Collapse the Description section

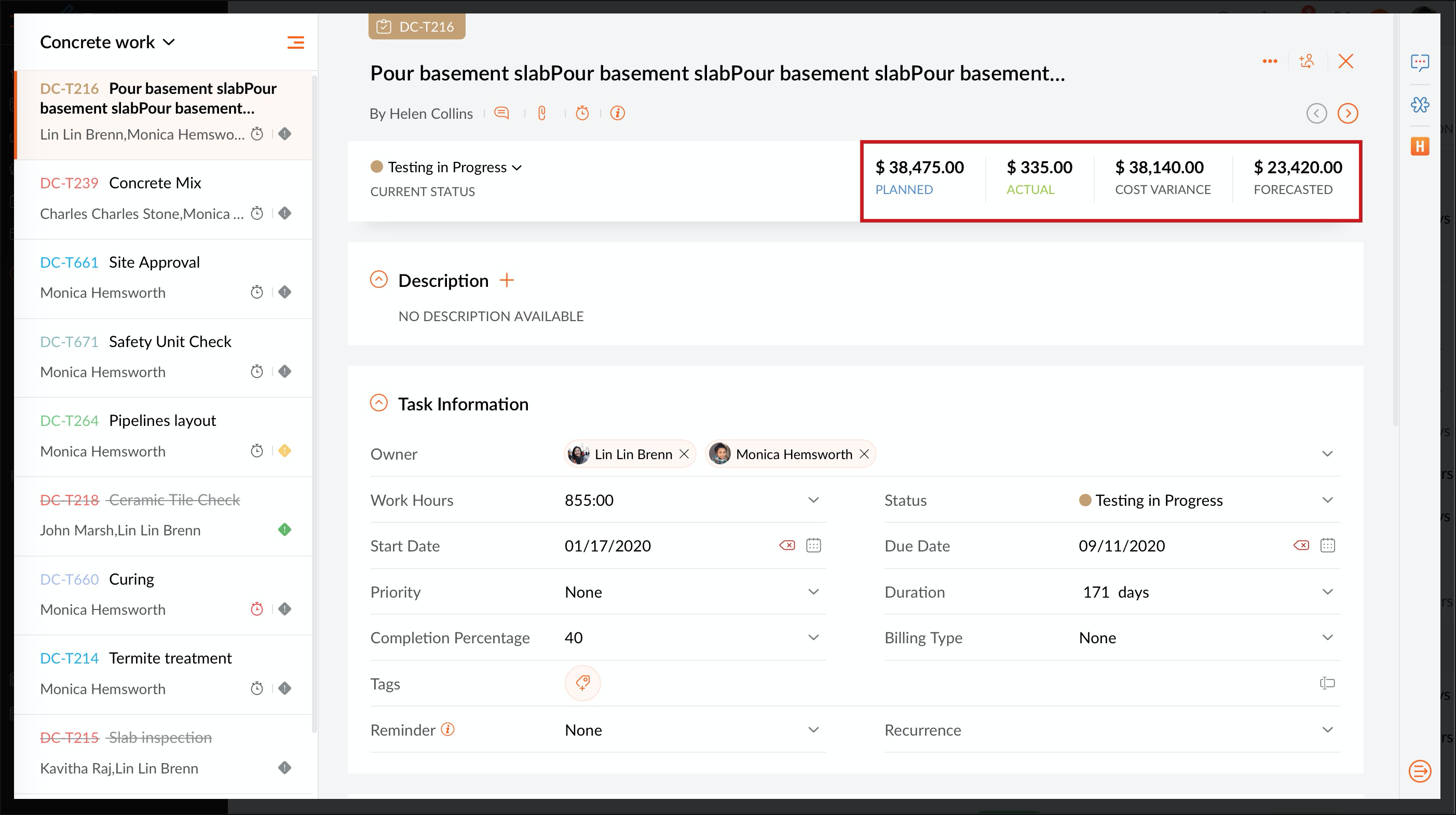click(x=379, y=280)
